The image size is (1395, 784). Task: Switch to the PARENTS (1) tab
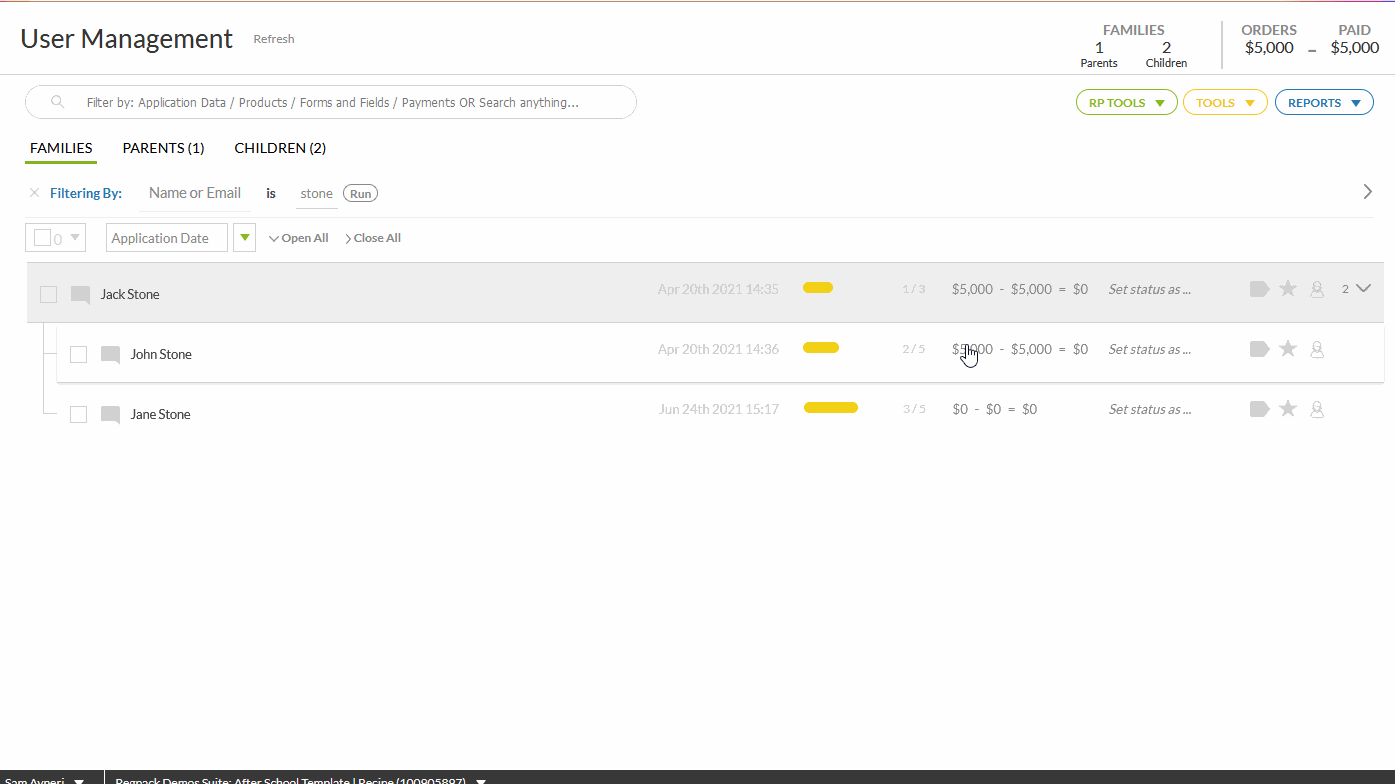coord(163,148)
